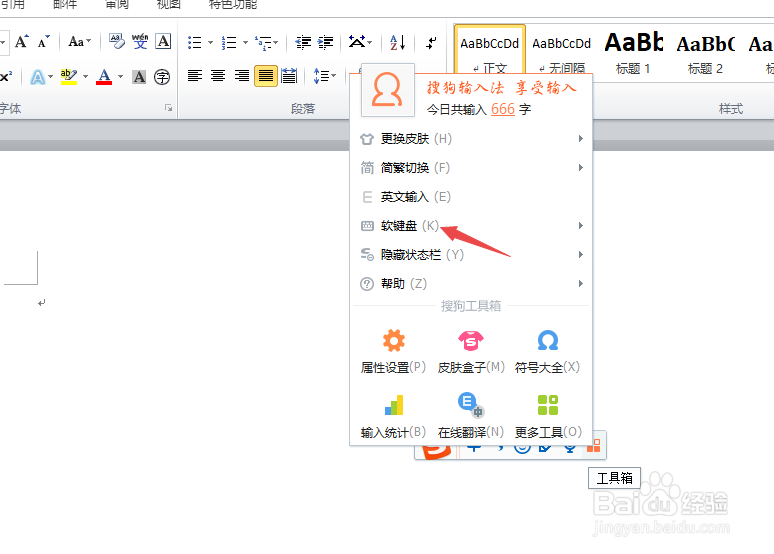Toggle show paragraph marks icon
This screenshot has width=774, height=554.
431,43
